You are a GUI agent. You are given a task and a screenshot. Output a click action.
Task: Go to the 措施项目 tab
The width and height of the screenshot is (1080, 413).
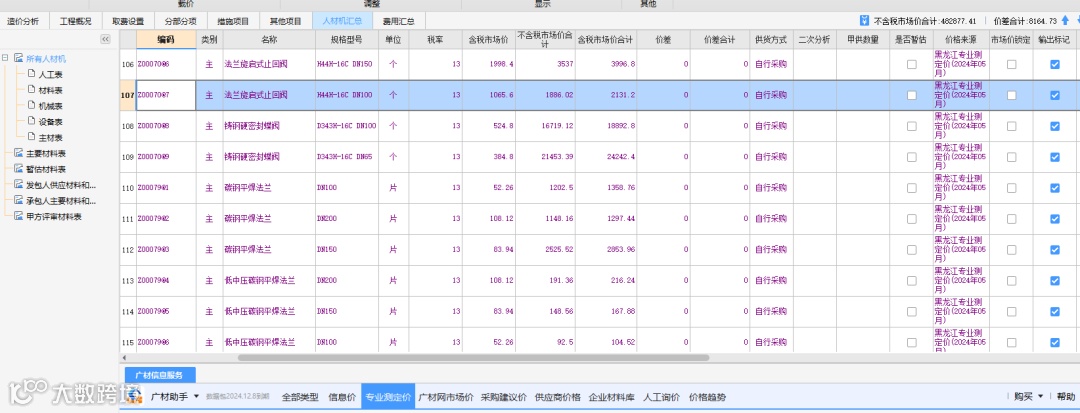point(233,21)
